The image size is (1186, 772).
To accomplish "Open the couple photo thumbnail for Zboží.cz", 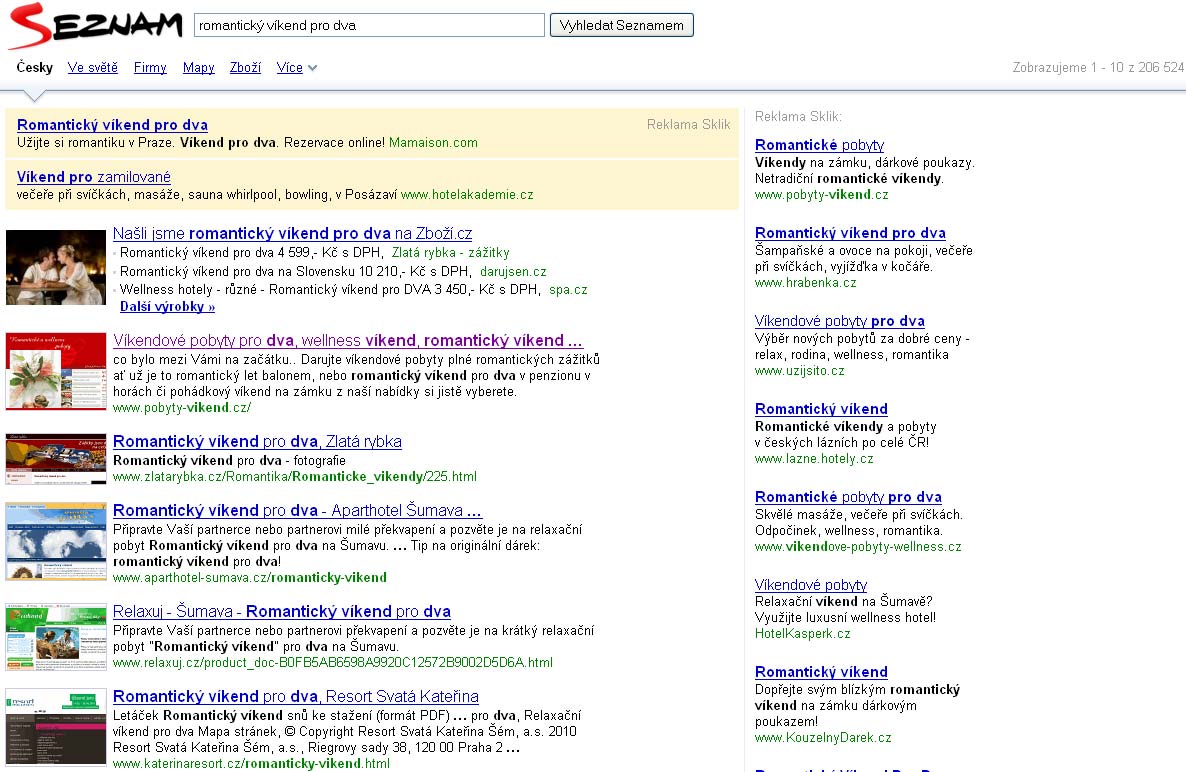I will point(56,267).
